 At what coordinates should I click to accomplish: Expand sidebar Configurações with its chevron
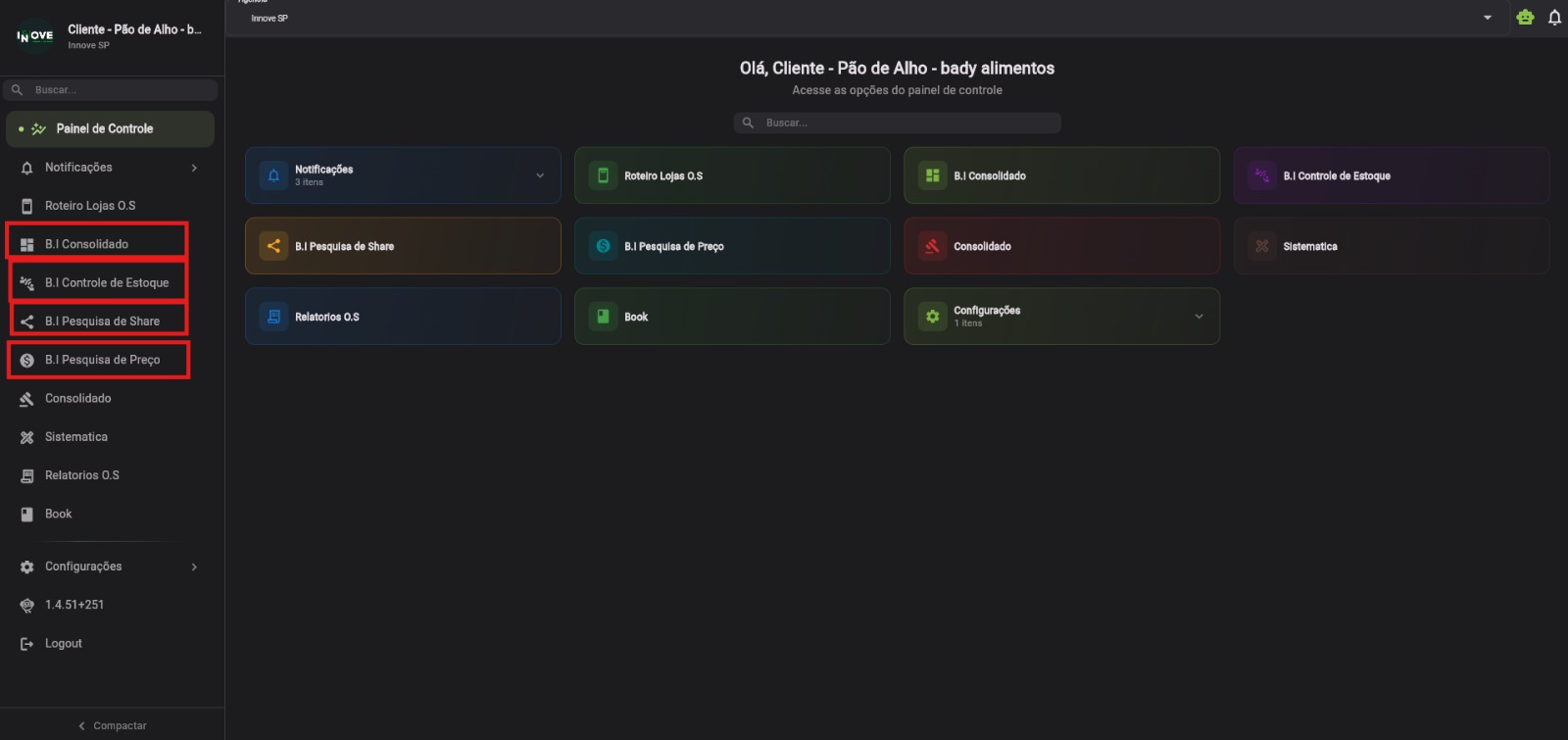point(194,567)
